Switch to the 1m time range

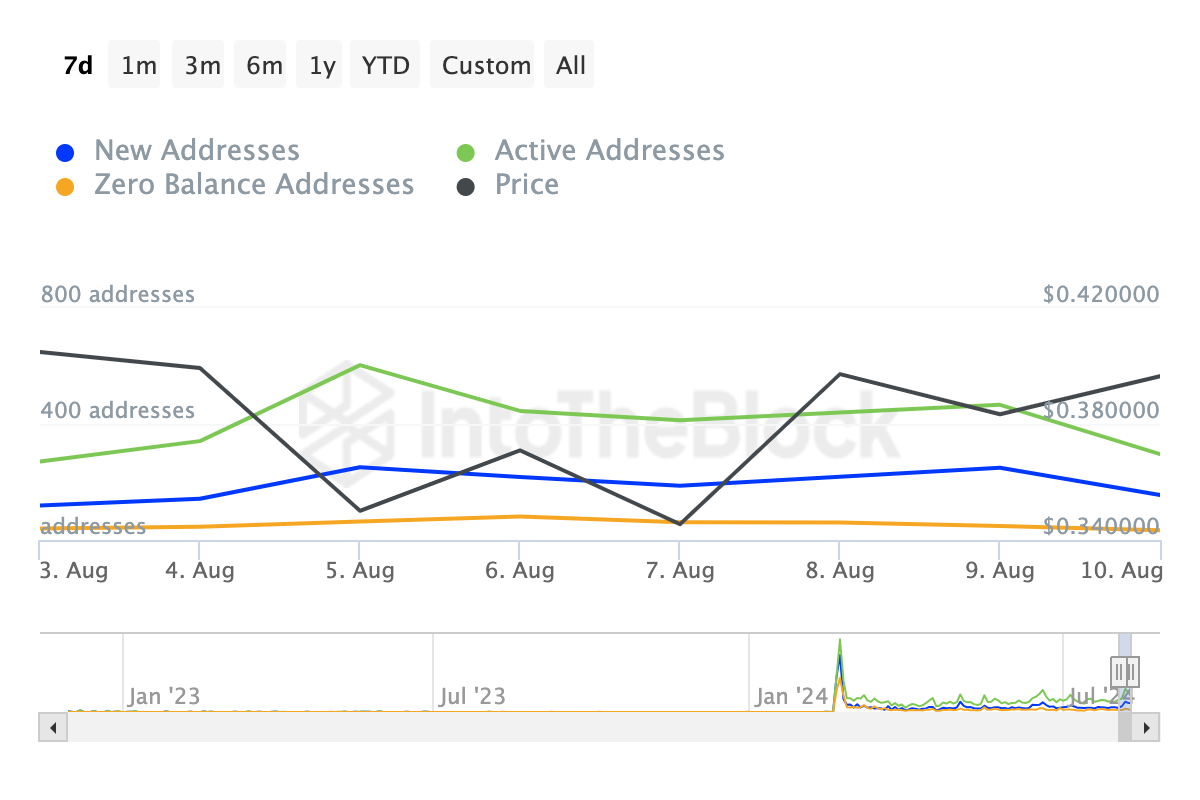(139, 65)
